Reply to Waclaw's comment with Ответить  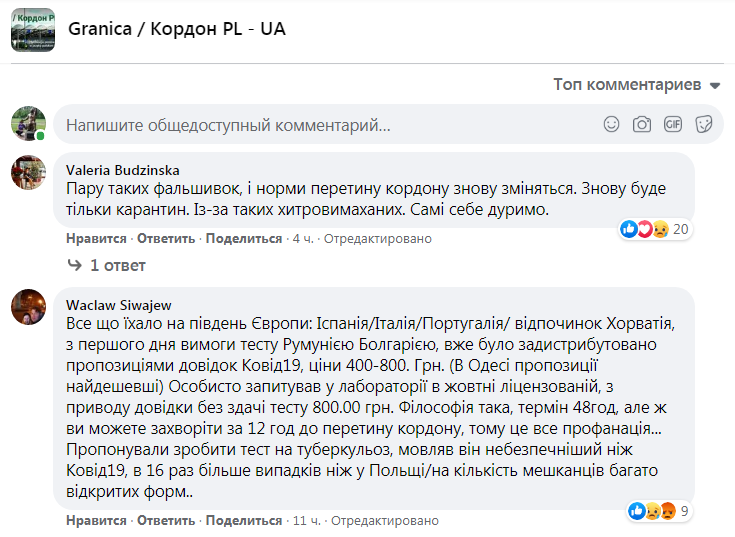click(x=166, y=521)
